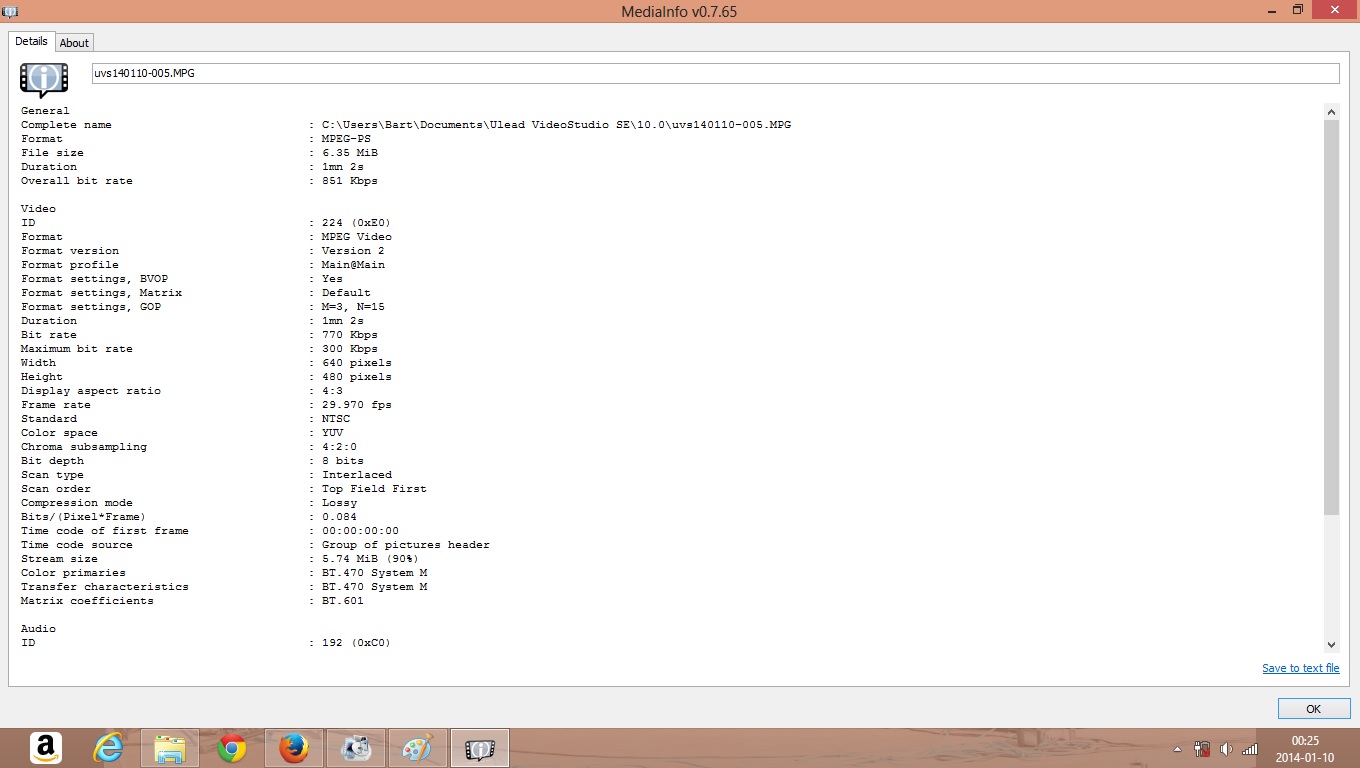Click the 'Interlaced' scan type value
Viewport: 1360px width, 768px height.
click(x=357, y=475)
